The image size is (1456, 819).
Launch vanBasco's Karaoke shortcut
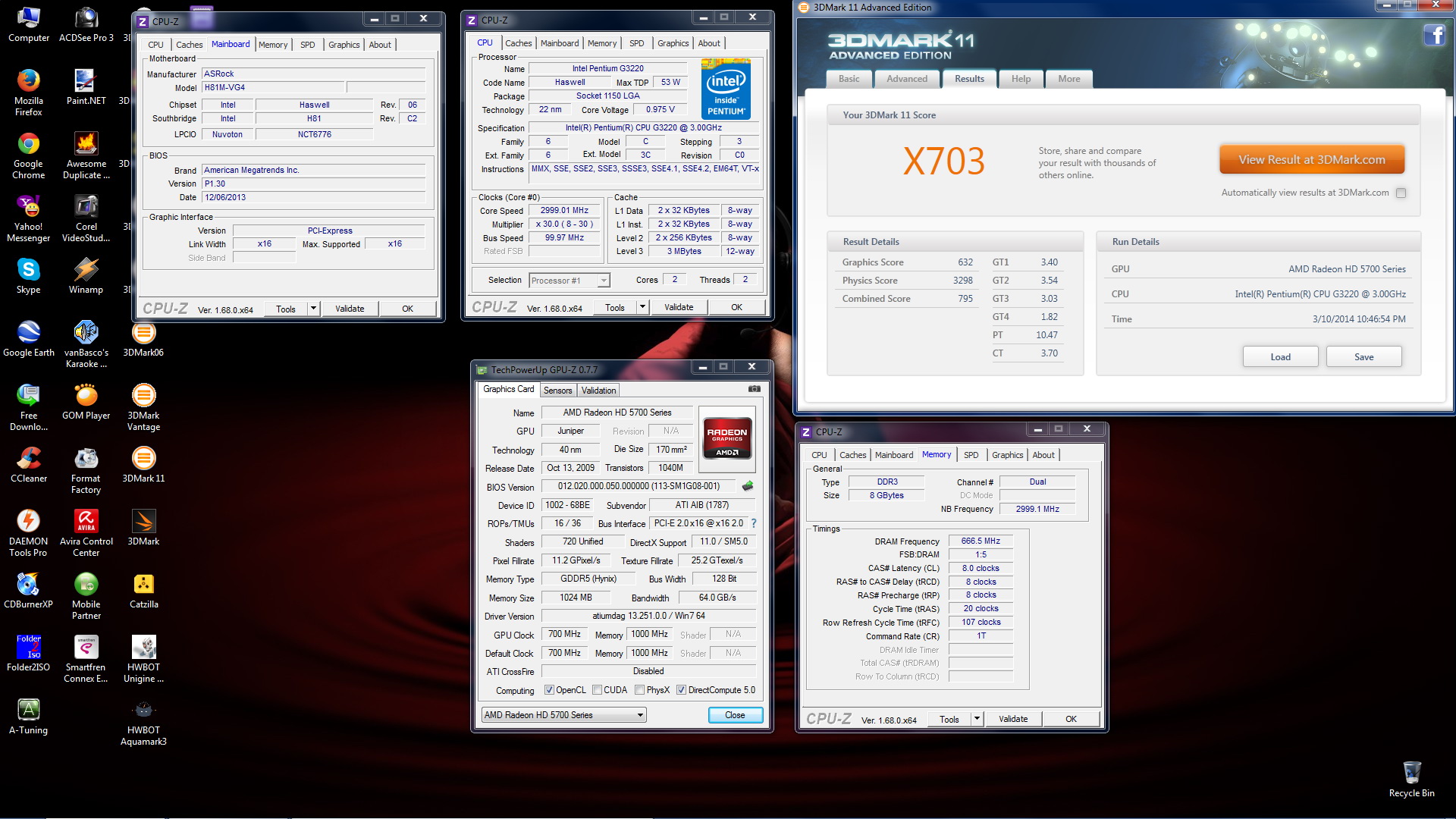pos(86,344)
